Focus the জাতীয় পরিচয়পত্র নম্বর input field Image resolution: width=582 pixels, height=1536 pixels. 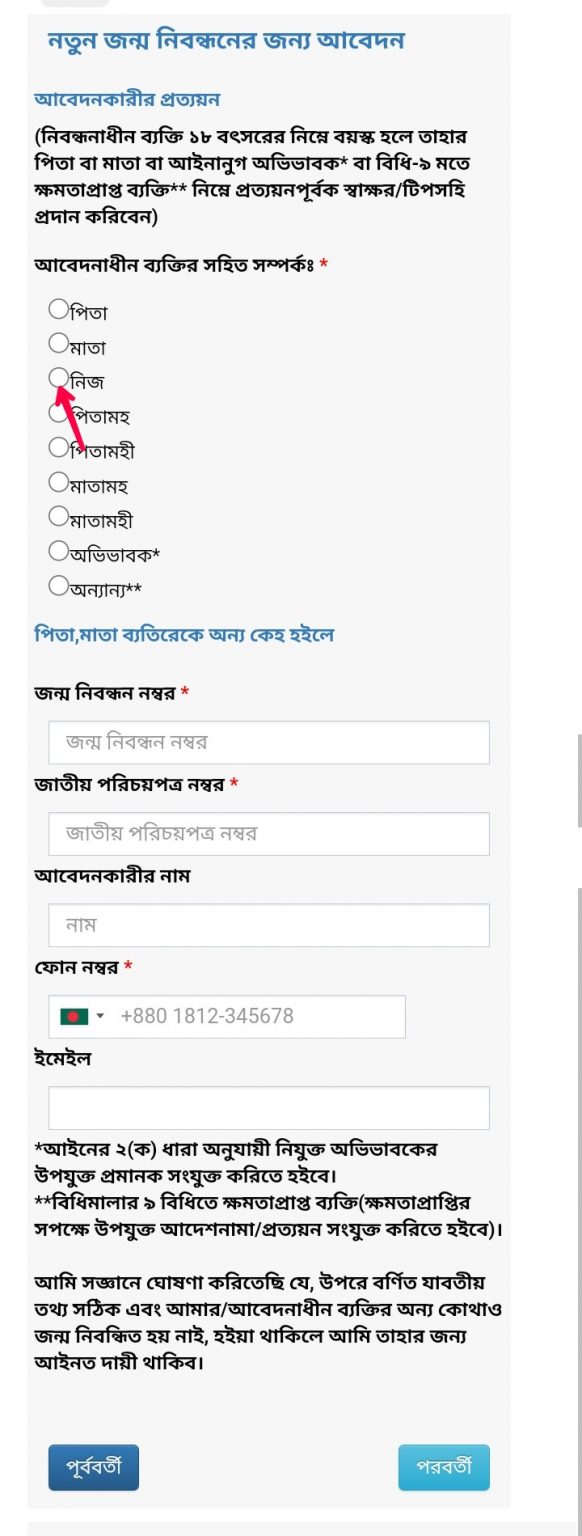pos(269,834)
